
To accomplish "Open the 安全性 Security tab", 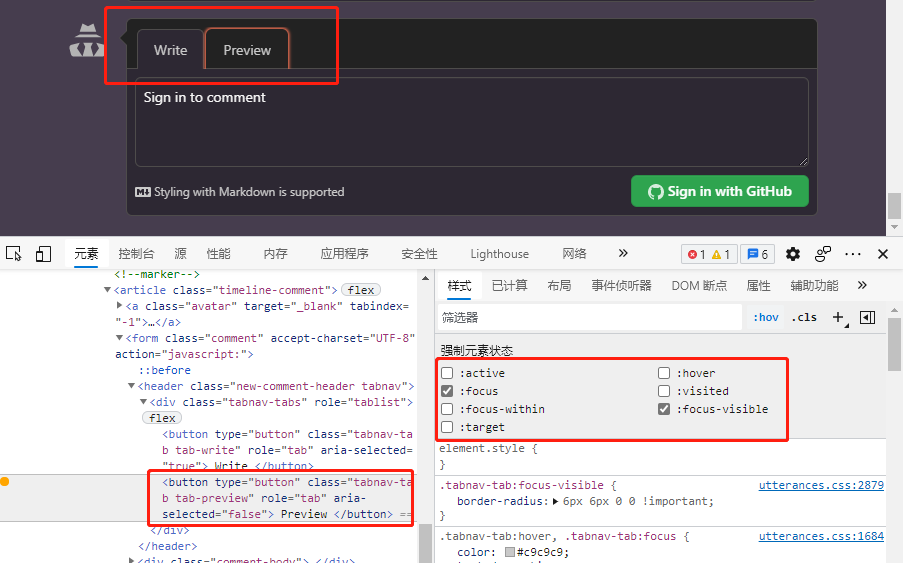I will [x=419, y=254].
